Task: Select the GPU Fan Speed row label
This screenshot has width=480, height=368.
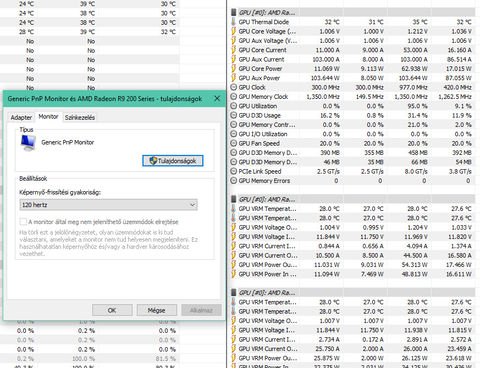Action: tap(259, 143)
